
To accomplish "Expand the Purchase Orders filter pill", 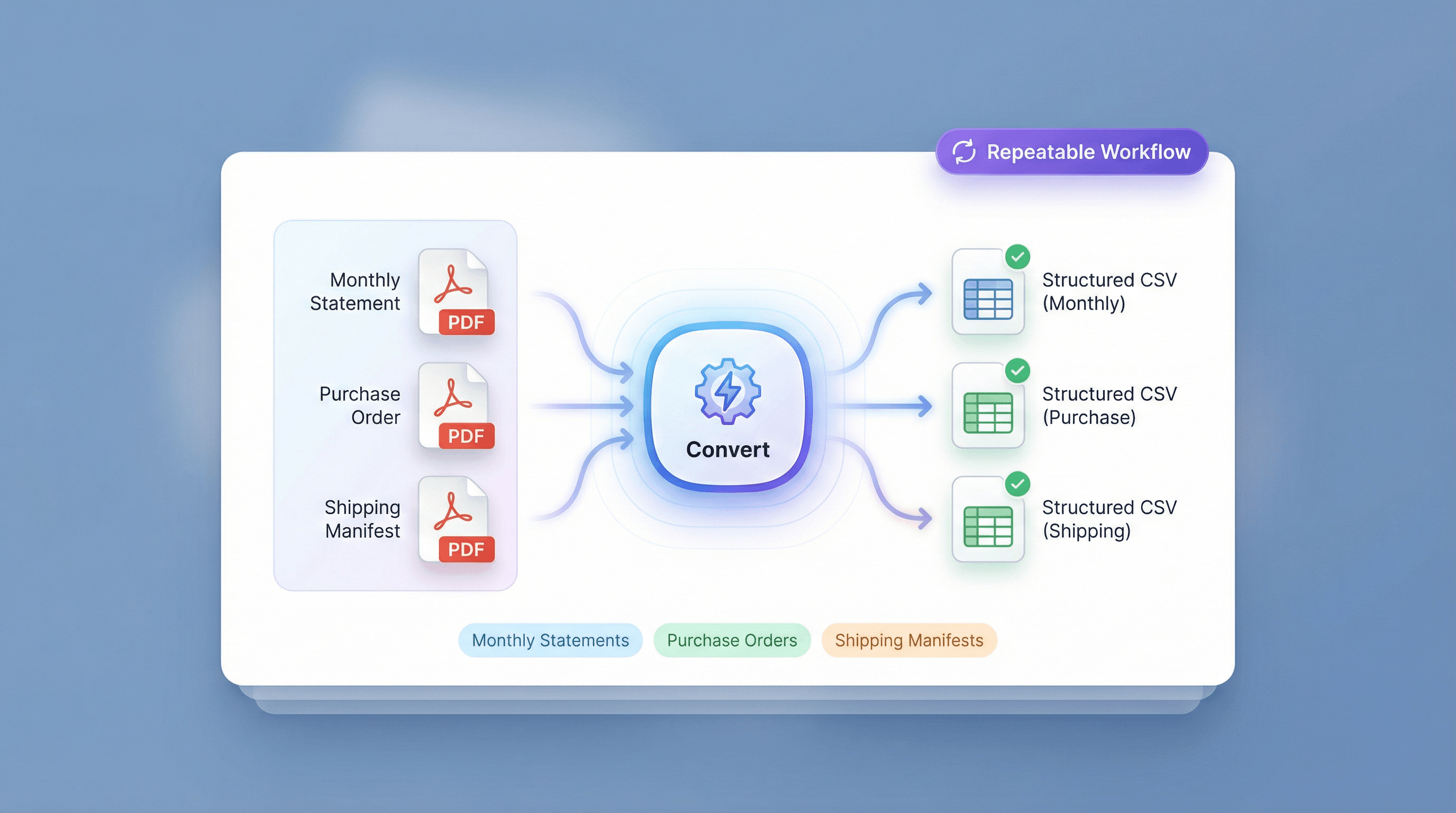I will pos(732,640).
